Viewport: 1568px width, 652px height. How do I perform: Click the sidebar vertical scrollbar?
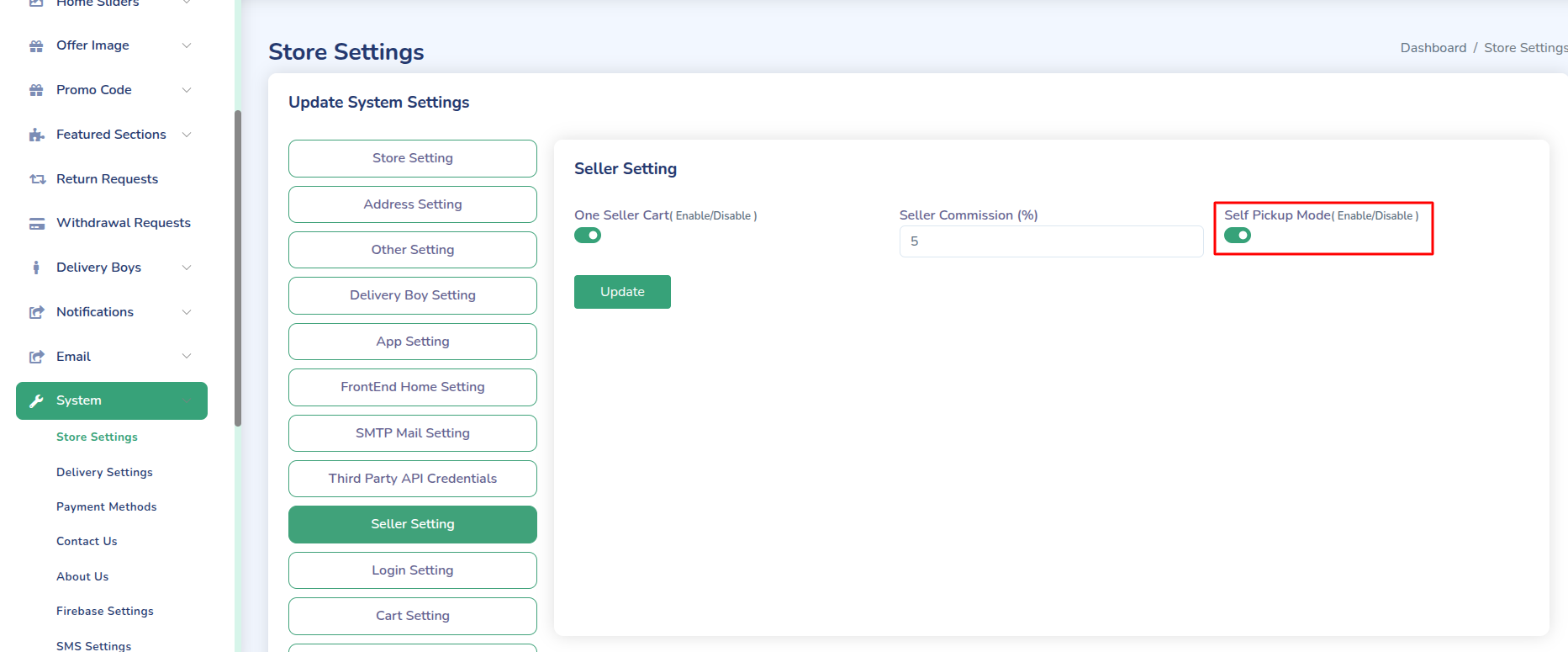(x=238, y=268)
